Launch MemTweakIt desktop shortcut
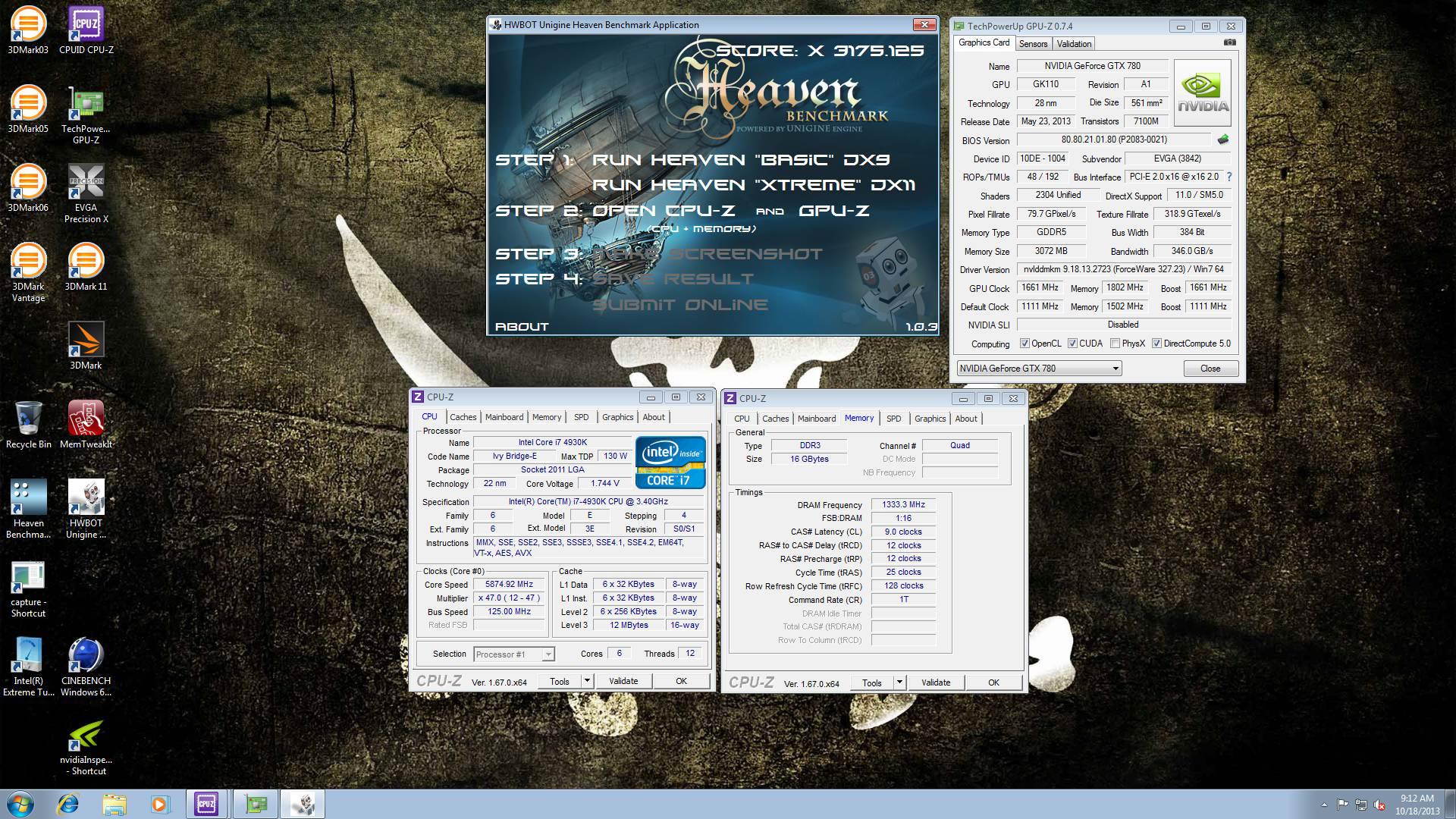This screenshot has height=819, width=1456. tap(86, 425)
